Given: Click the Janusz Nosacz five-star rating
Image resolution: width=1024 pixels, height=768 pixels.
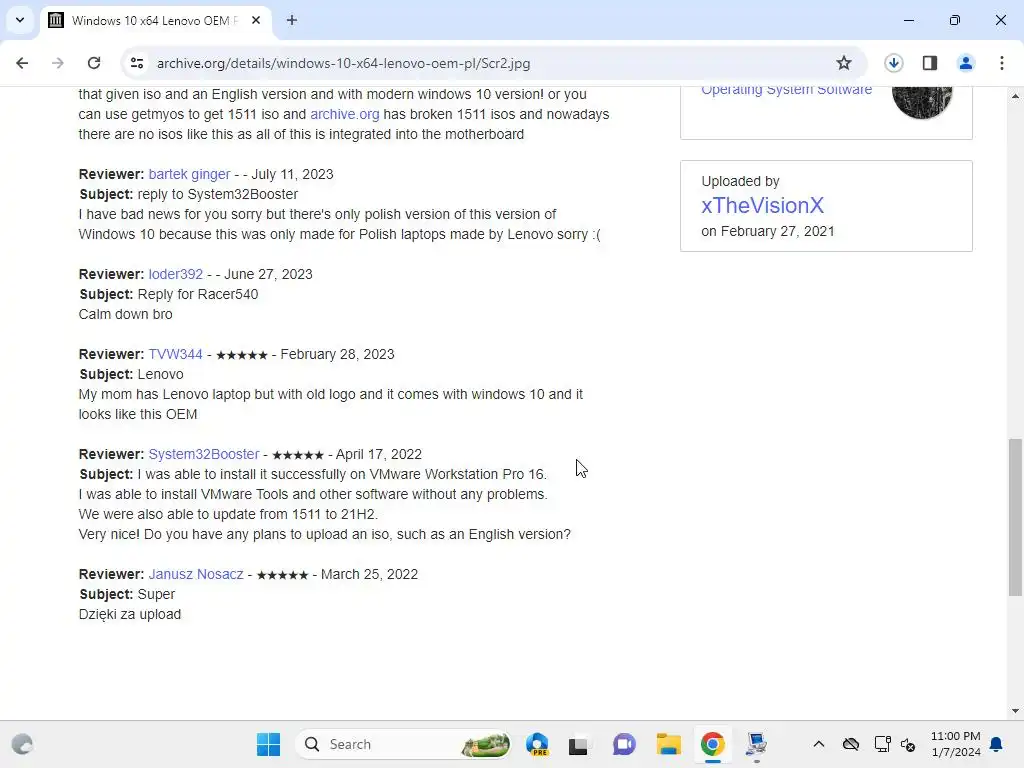Looking at the screenshot, I should pyautogui.click(x=282, y=575).
